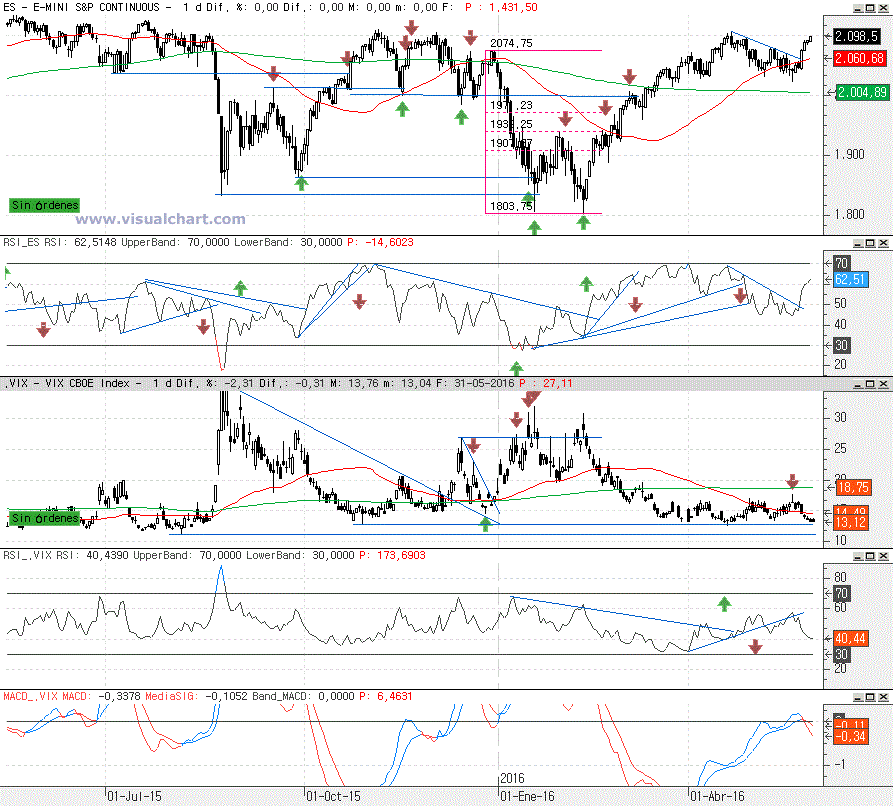Click the RSI_ES RSI: 62,5148 readout
The width and height of the screenshot is (893, 806).
(60, 242)
